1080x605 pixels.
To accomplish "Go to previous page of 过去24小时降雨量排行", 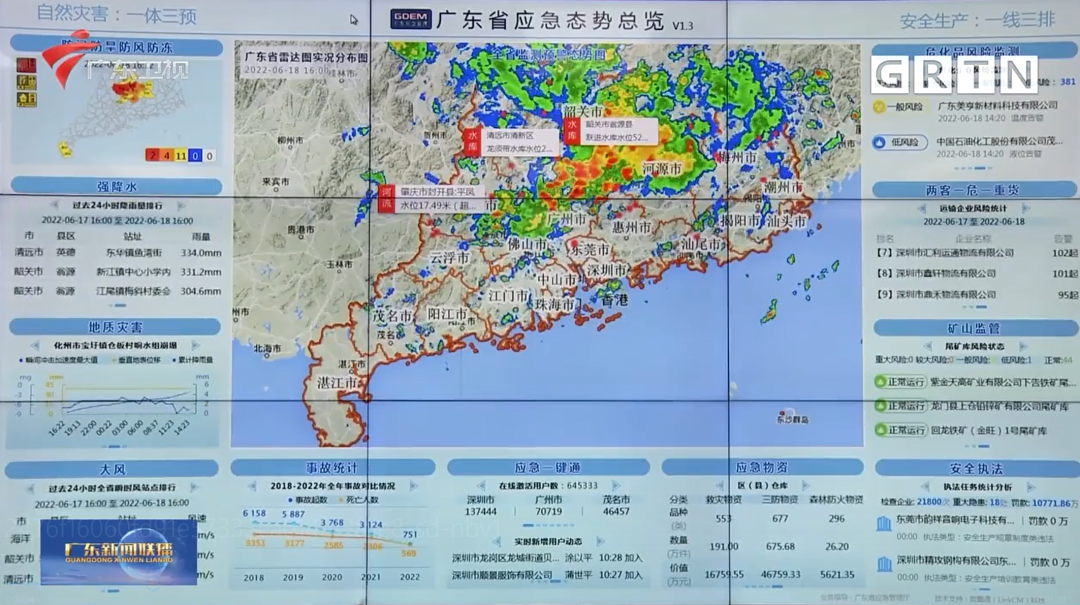I will point(54,205).
